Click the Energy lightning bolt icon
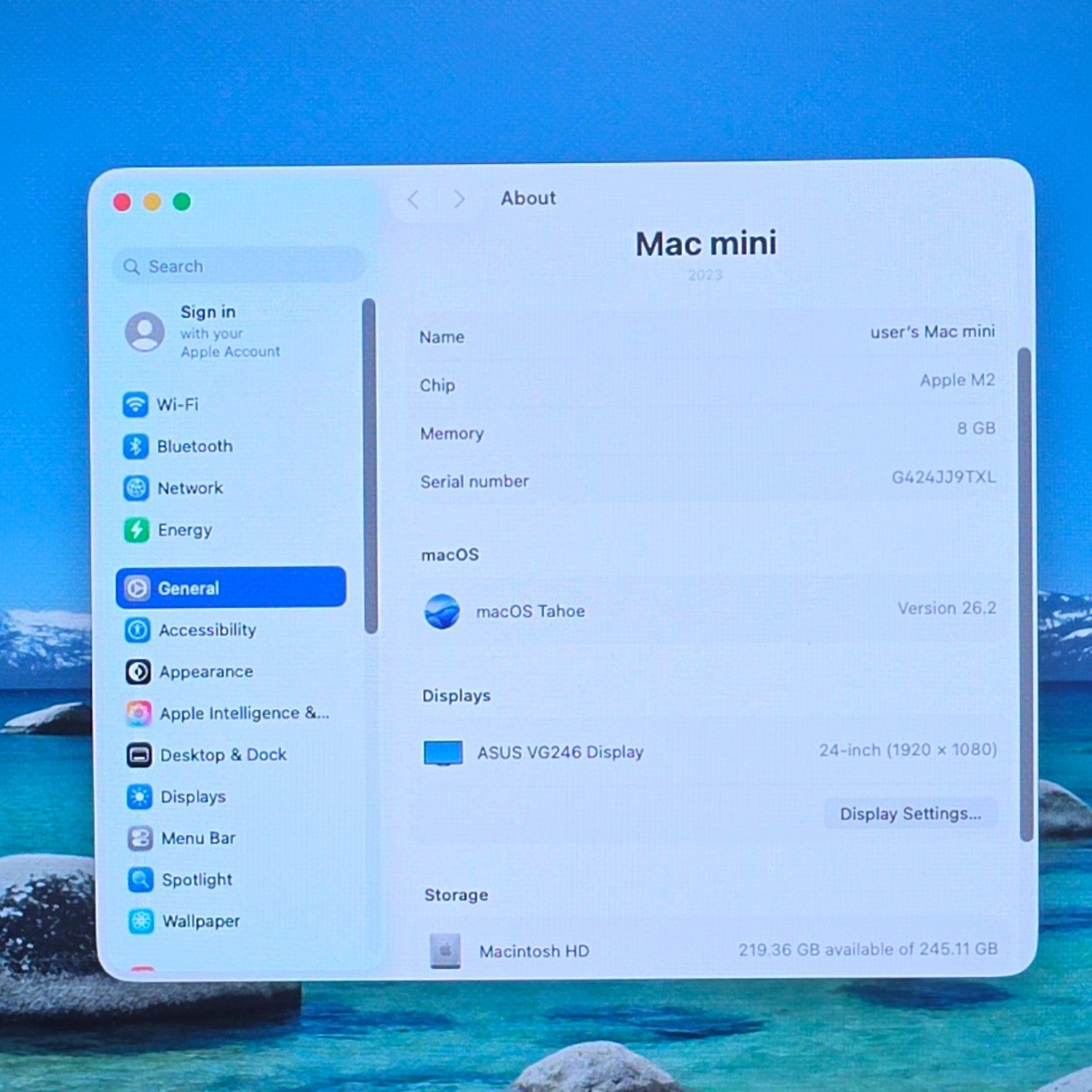 point(137,530)
